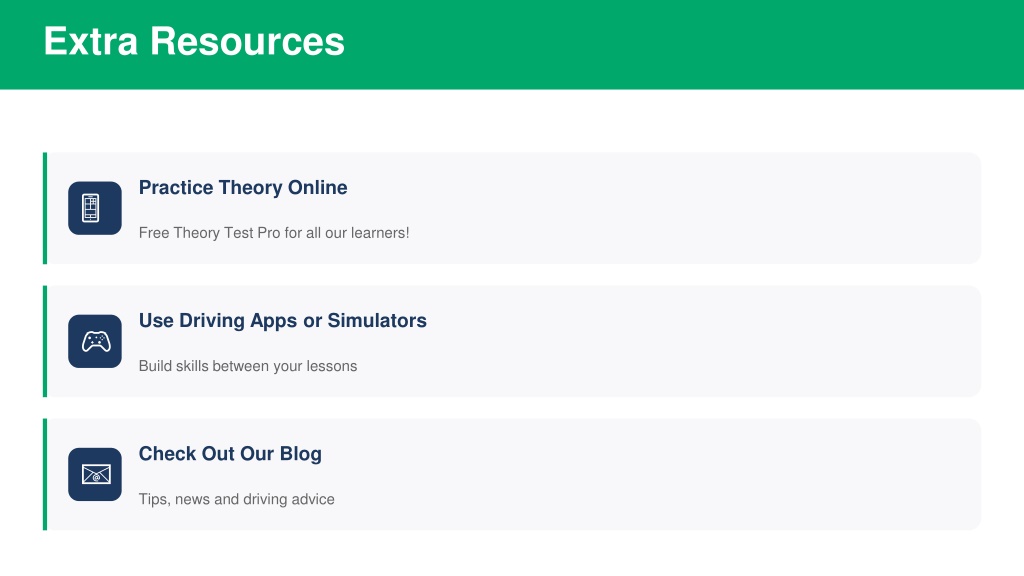Click white gap between header and first card
Screen dimensions: 1024x576
[x=512, y=120]
